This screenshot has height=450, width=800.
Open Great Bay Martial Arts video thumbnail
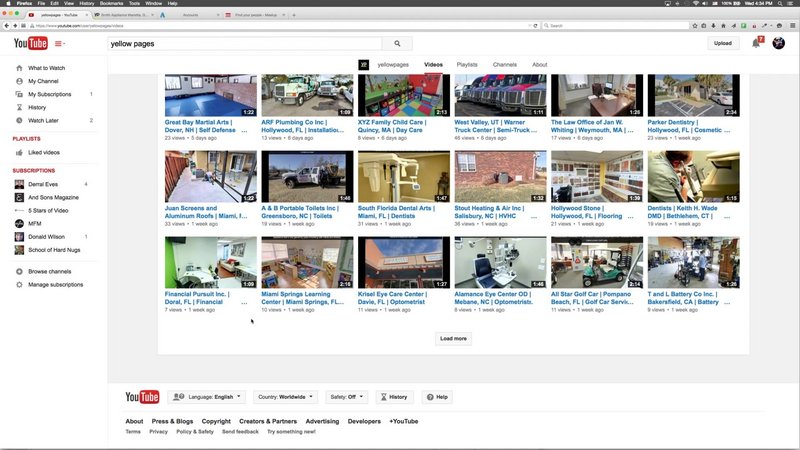click(x=211, y=95)
